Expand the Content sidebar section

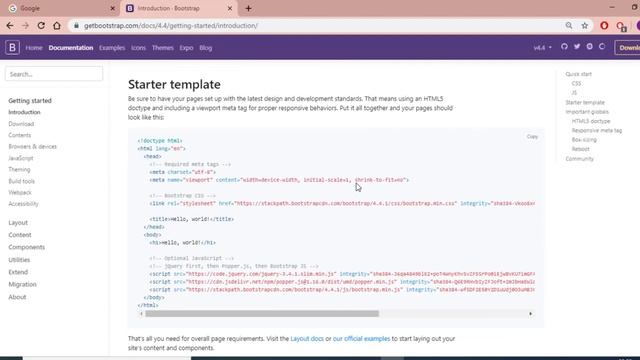pyautogui.click(x=20, y=235)
